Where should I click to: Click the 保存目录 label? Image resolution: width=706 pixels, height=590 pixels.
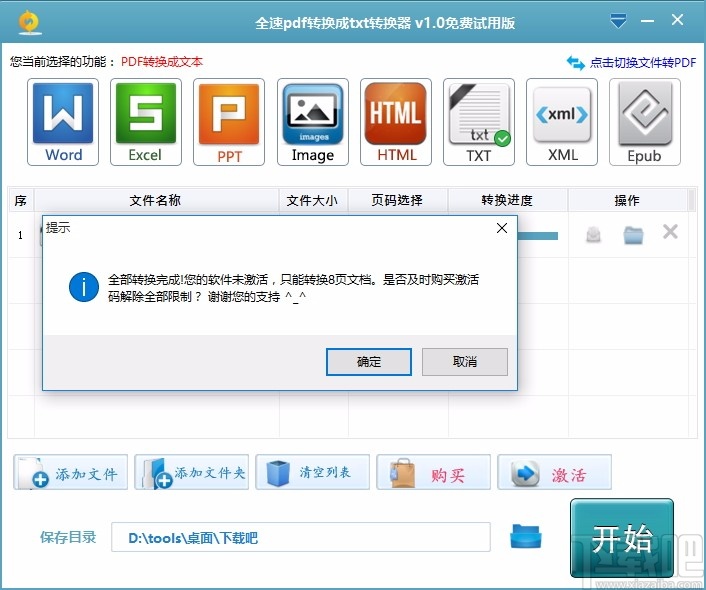[68, 537]
